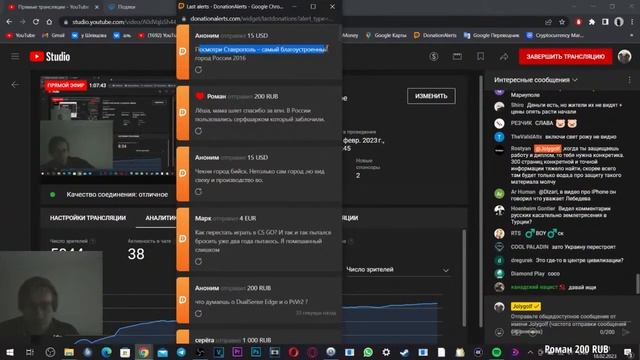
Task: Open the DonationAlerts bookmark
Action: coord(435,36)
